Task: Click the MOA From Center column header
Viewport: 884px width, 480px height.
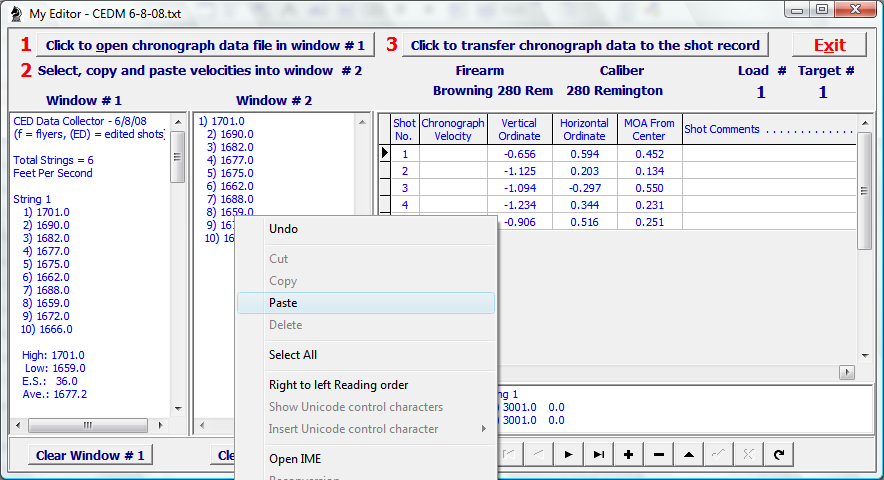Action: [x=649, y=129]
